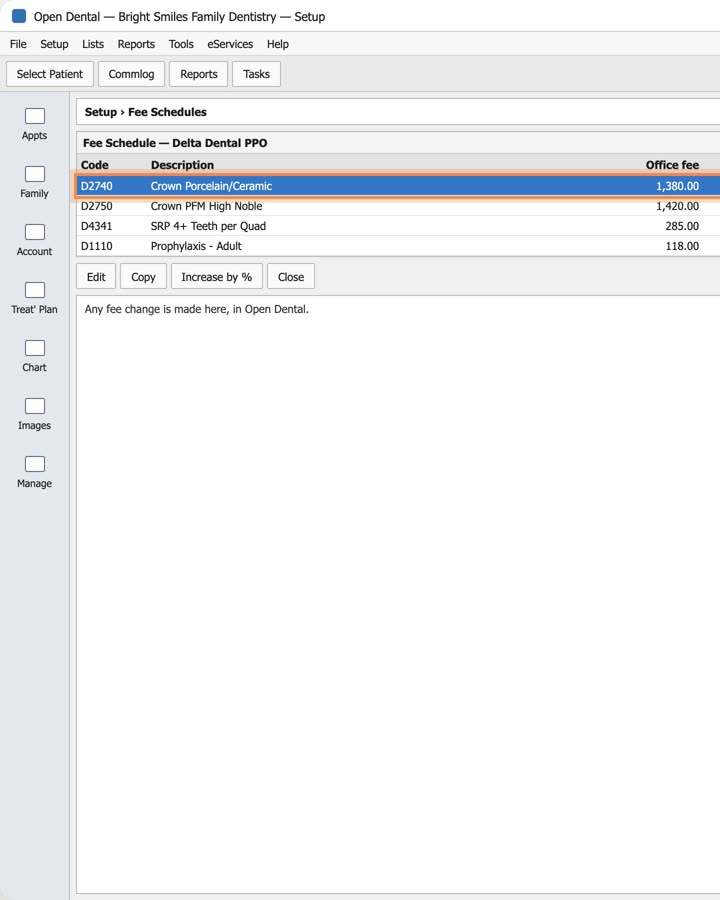
Task: Click Fee Schedule — Delta Dental PPO title
Action: [x=175, y=143]
